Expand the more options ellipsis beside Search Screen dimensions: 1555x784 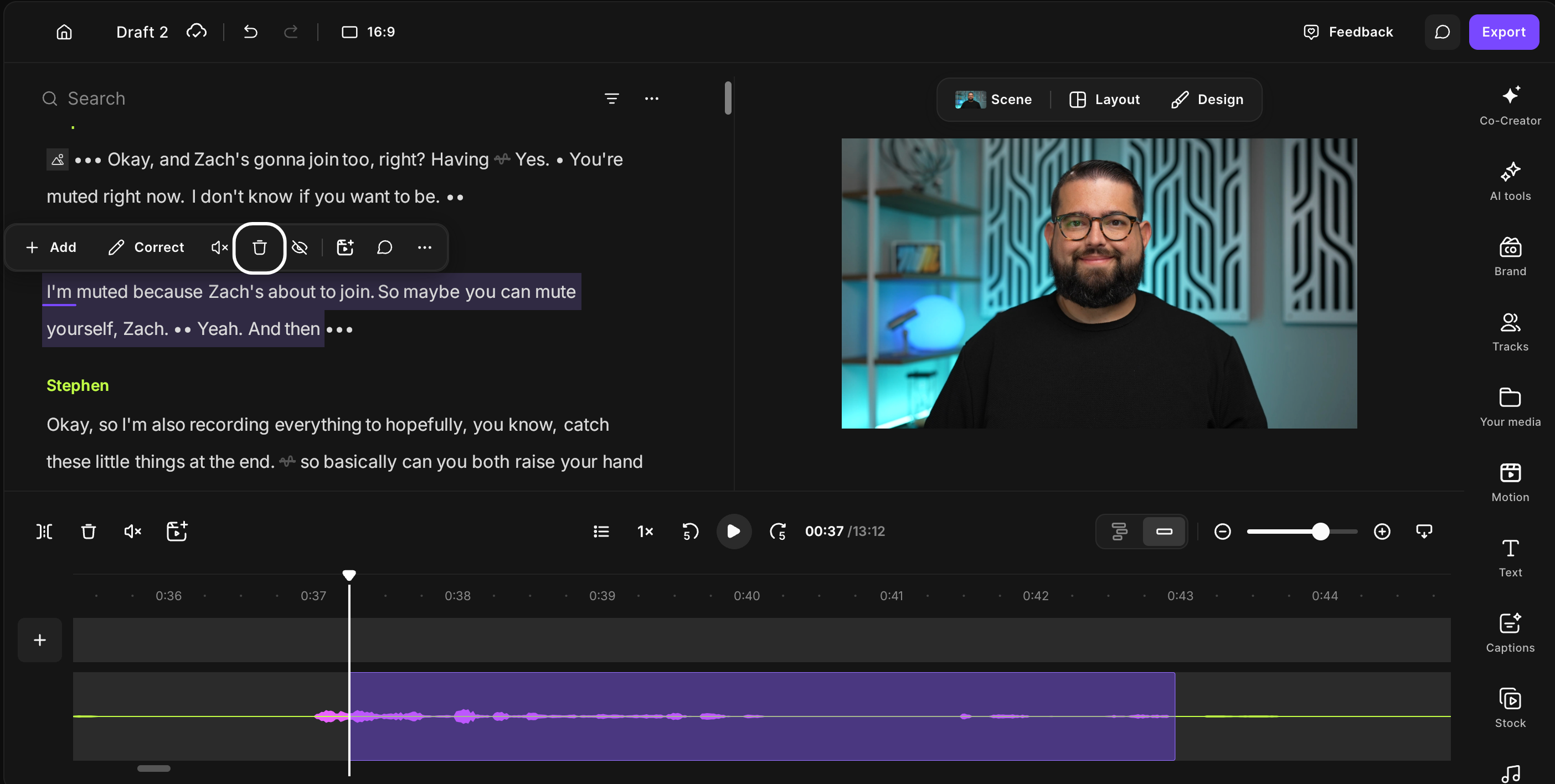pos(651,99)
